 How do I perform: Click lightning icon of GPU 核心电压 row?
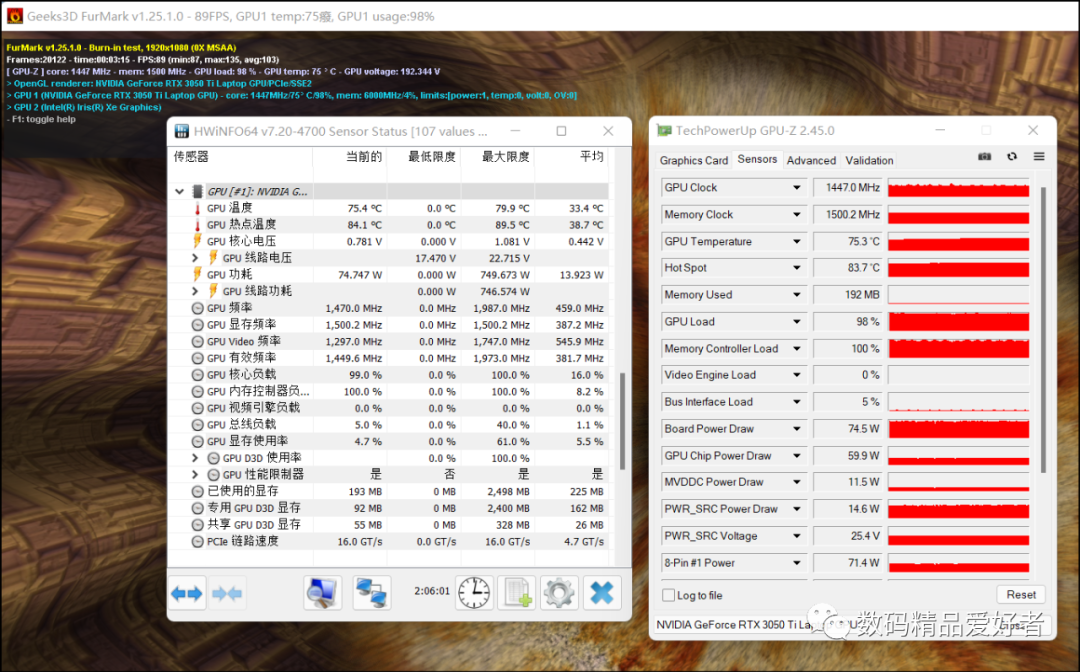pos(197,241)
